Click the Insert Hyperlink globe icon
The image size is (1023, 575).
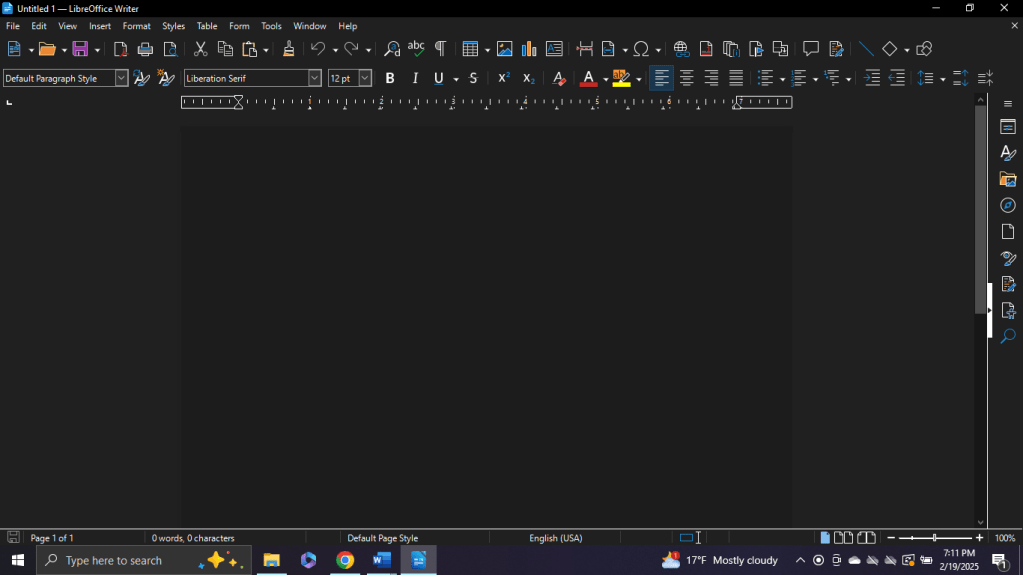click(x=681, y=49)
